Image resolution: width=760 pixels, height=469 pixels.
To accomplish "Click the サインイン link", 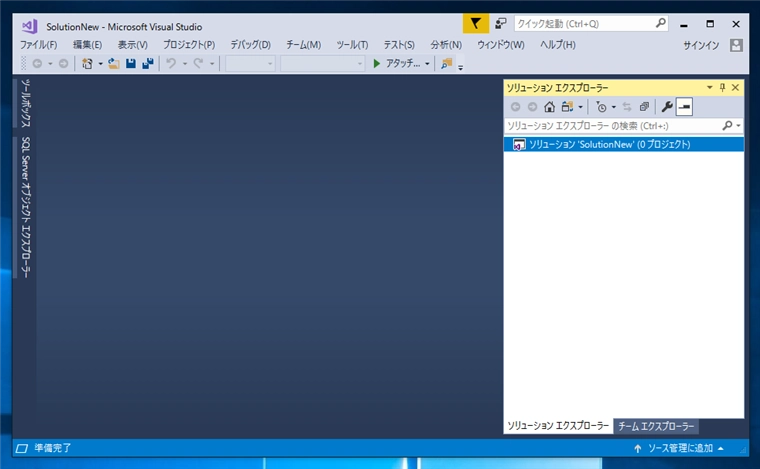I will (701, 45).
